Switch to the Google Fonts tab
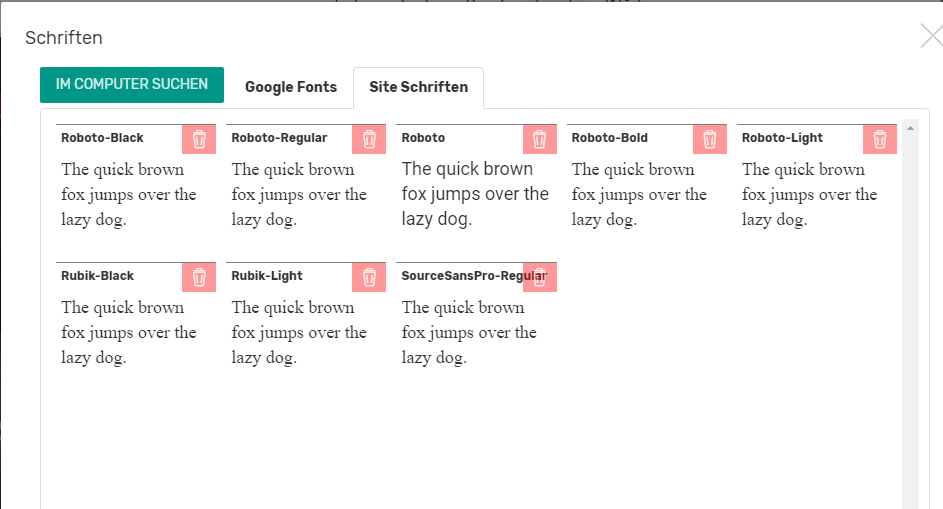Screen dimensions: 943x509 (x=291, y=87)
